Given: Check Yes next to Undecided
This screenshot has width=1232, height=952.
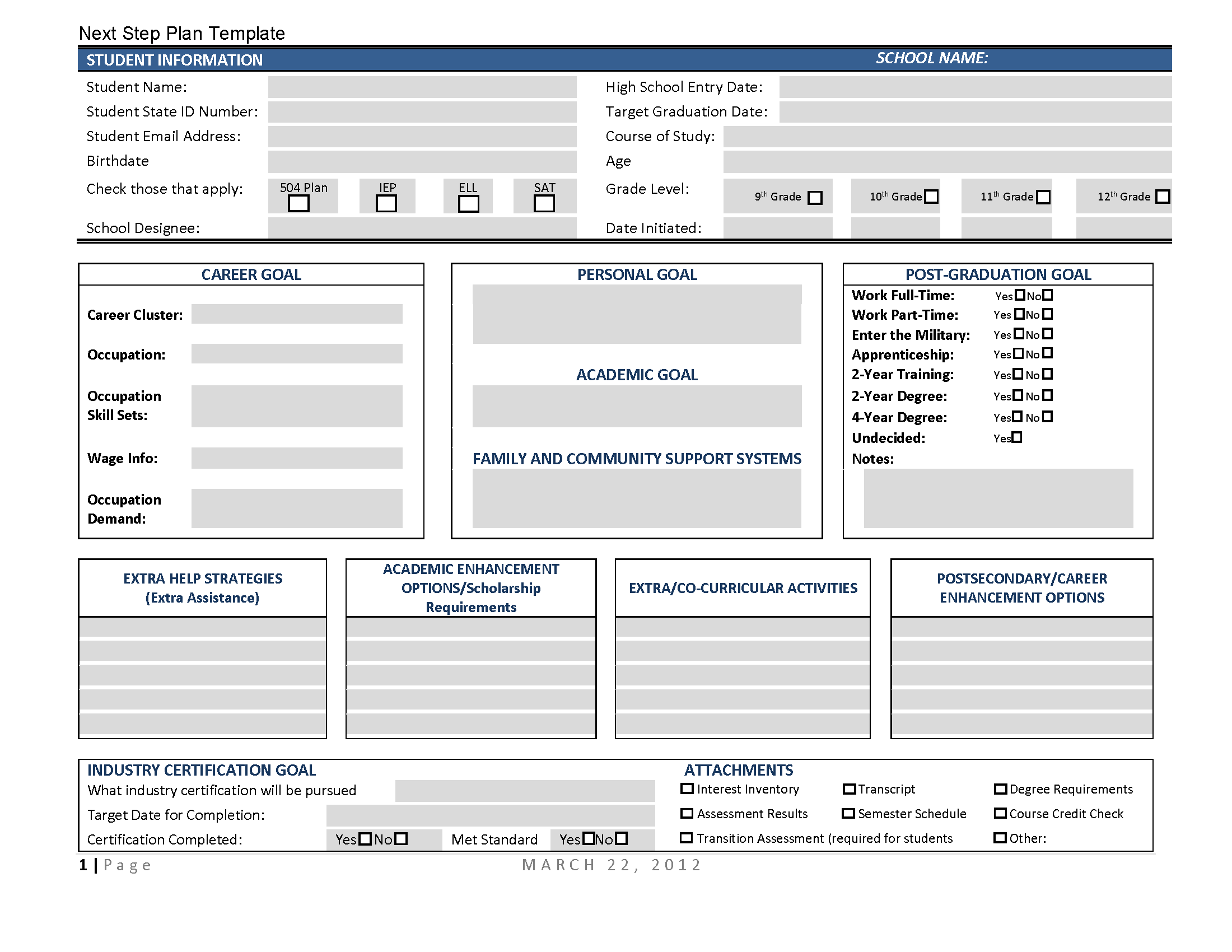Looking at the screenshot, I should tap(1017, 437).
